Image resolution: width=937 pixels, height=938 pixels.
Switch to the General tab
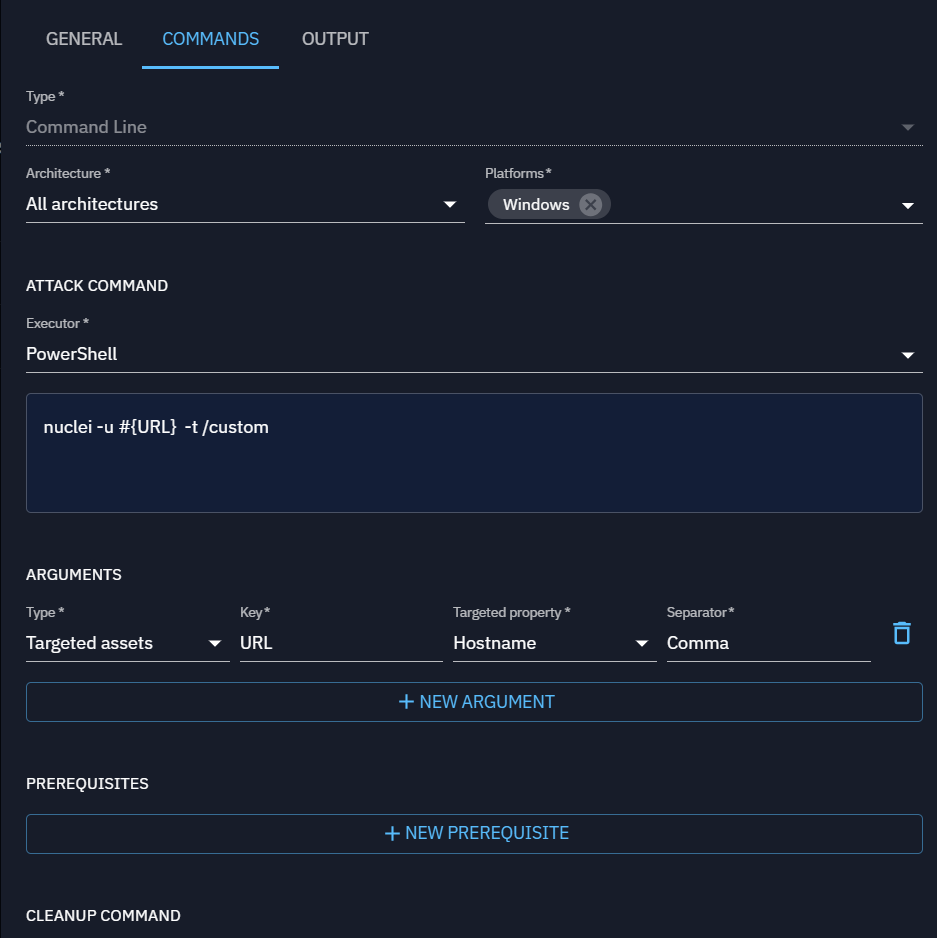[84, 39]
